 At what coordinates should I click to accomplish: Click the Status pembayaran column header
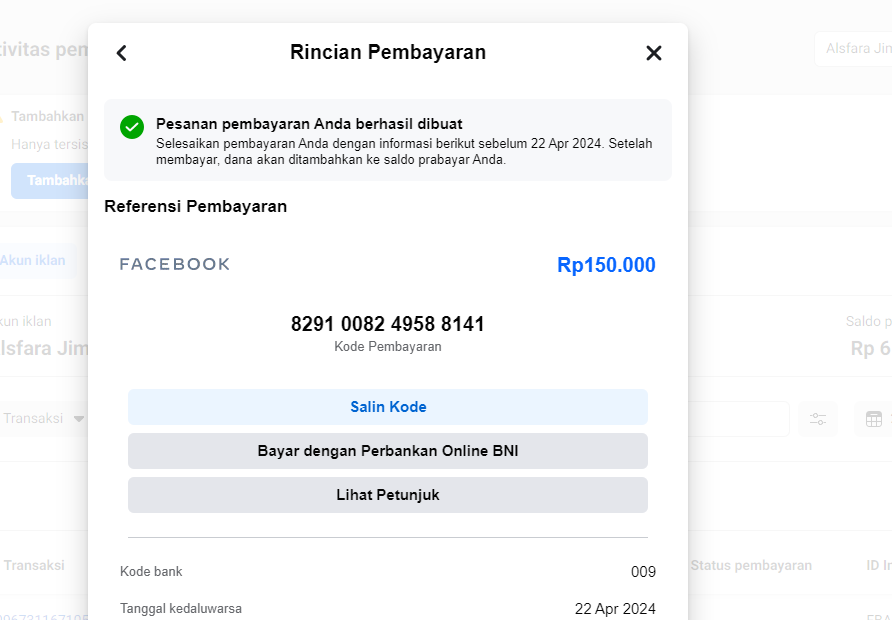pyautogui.click(x=750, y=565)
